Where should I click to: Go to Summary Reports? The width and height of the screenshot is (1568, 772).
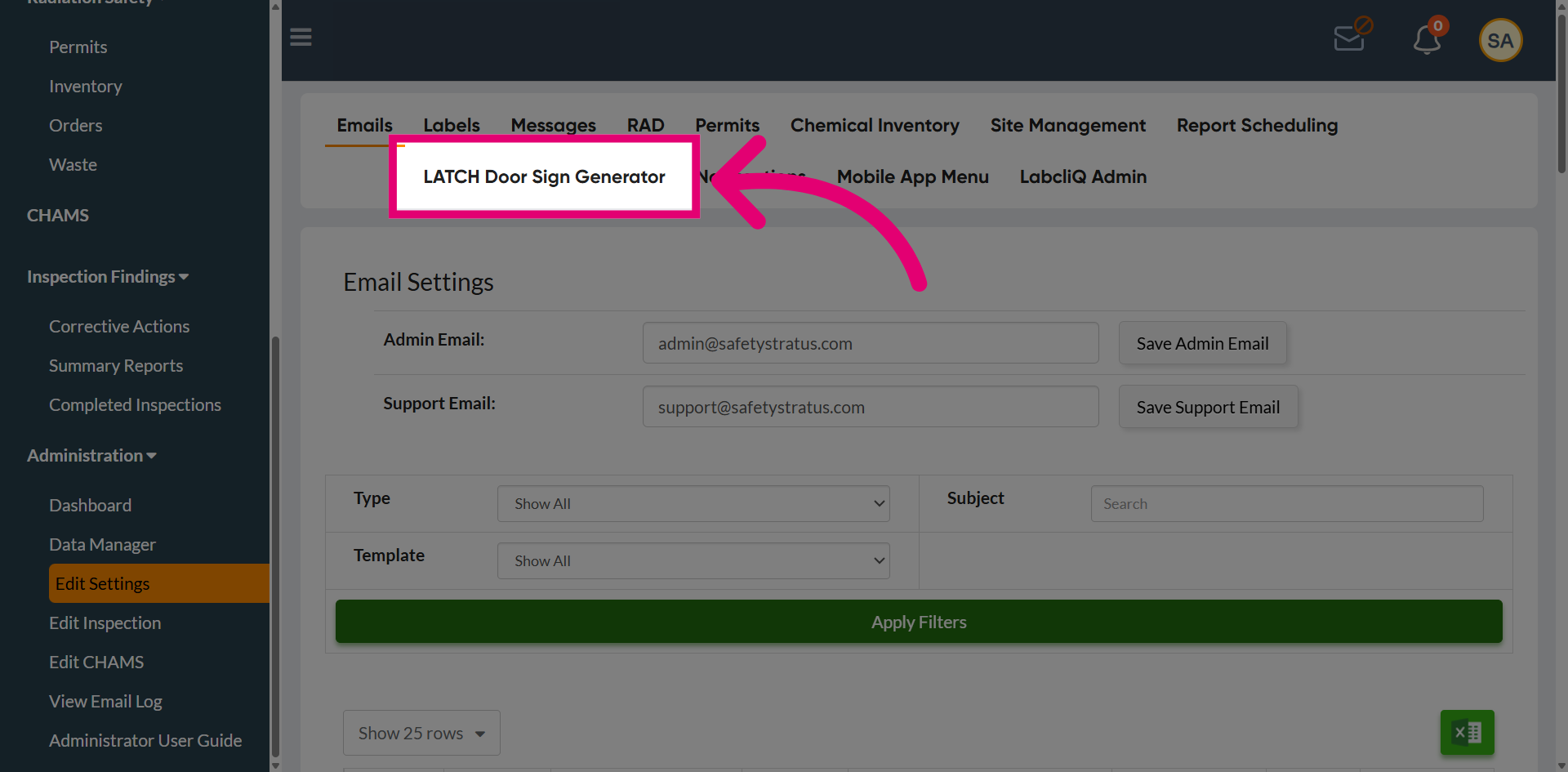(x=116, y=366)
